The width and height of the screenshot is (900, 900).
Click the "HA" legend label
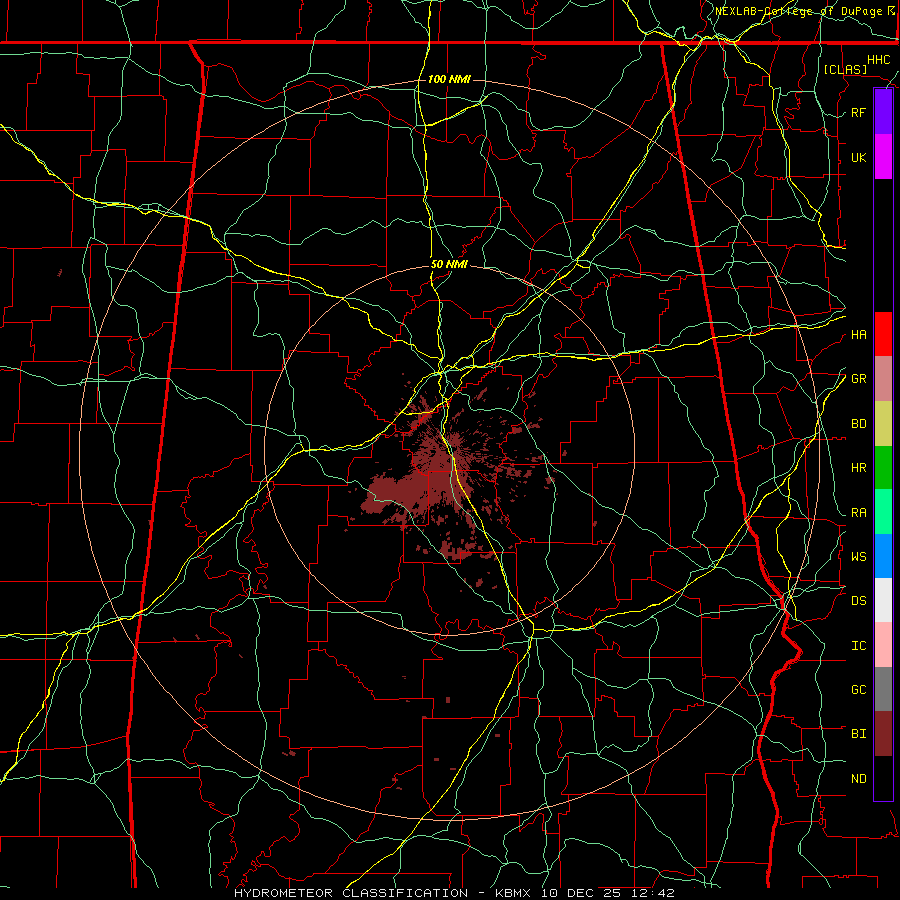[x=858, y=335]
